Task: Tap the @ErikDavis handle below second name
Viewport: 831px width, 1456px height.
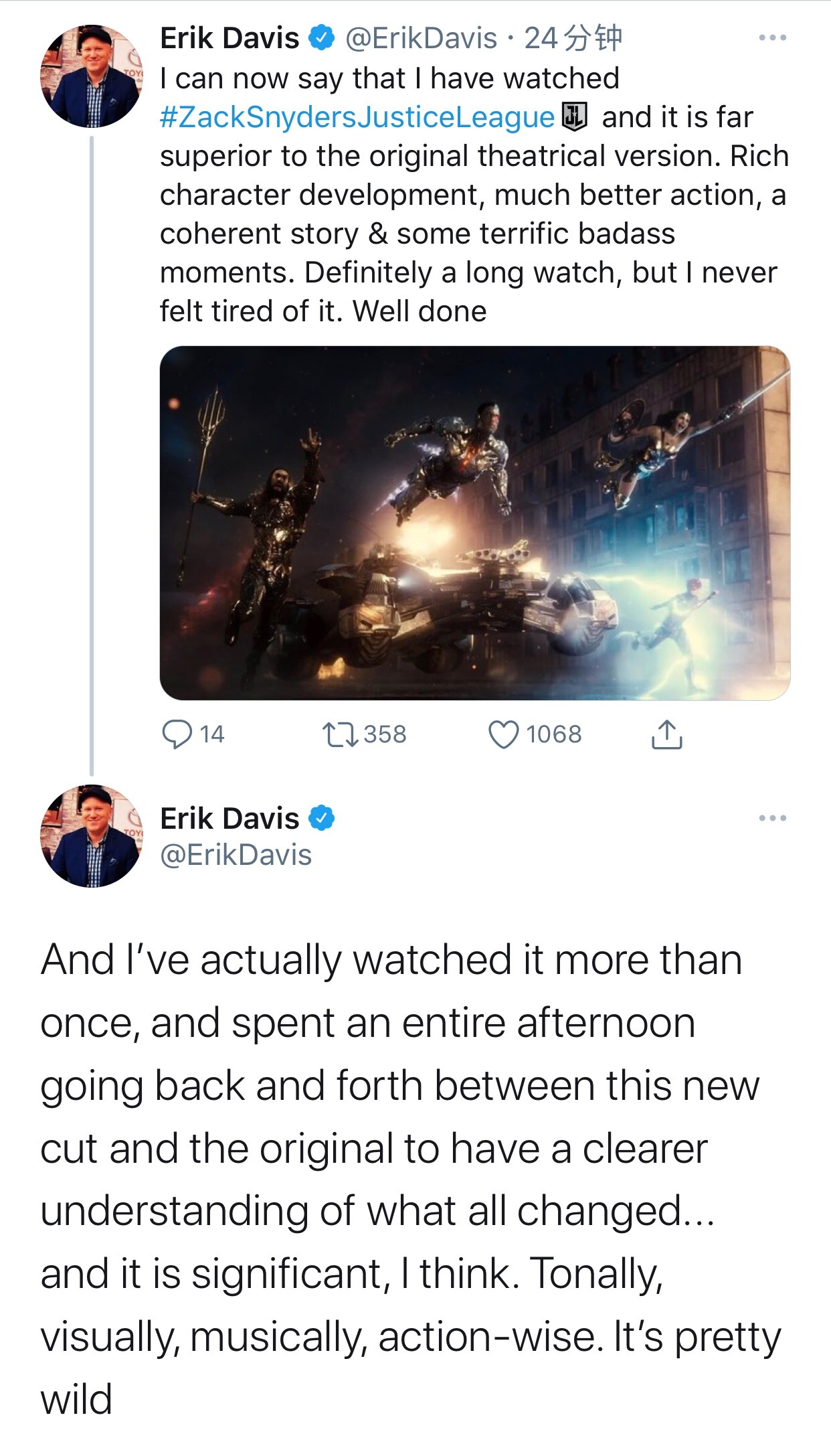Action: click(236, 855)
